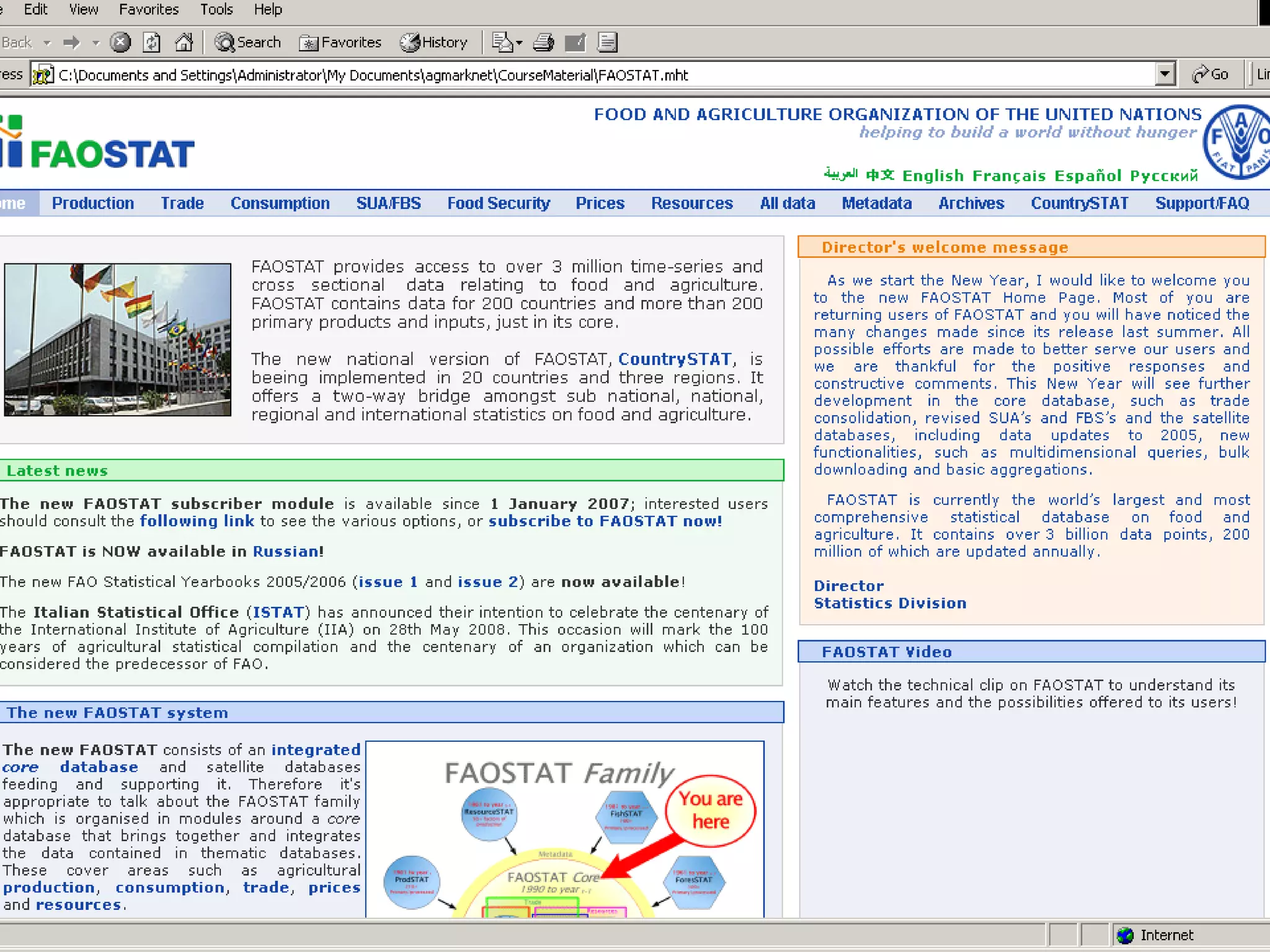1270x952 pixels.
Task: Open the History panel button
Action: point(434,42)
